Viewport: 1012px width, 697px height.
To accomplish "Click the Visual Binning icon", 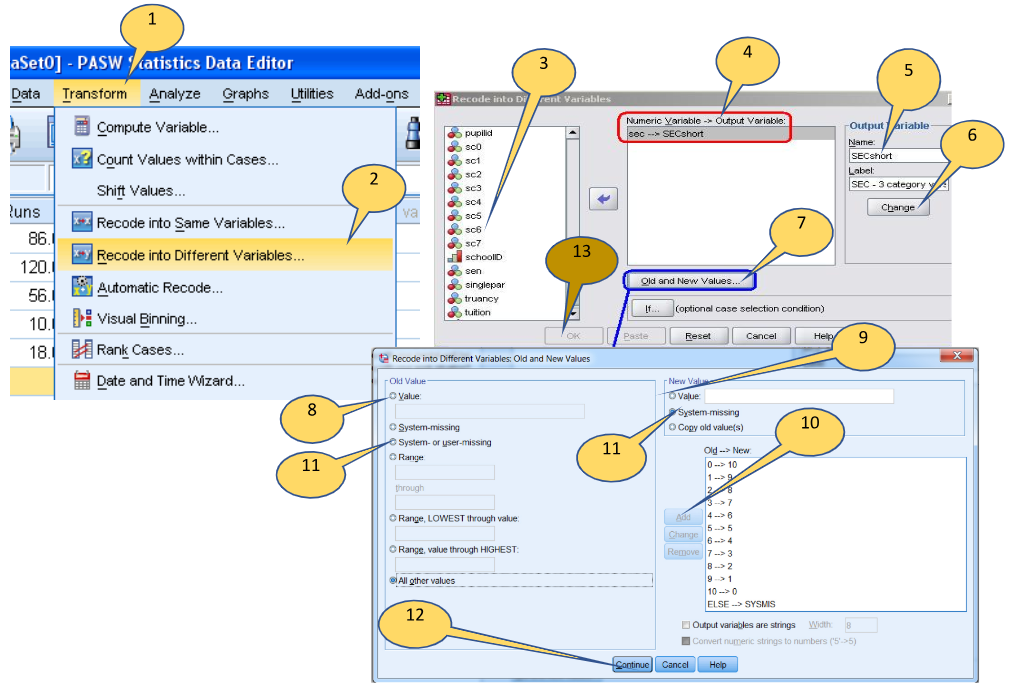I will tap(81, 318).
